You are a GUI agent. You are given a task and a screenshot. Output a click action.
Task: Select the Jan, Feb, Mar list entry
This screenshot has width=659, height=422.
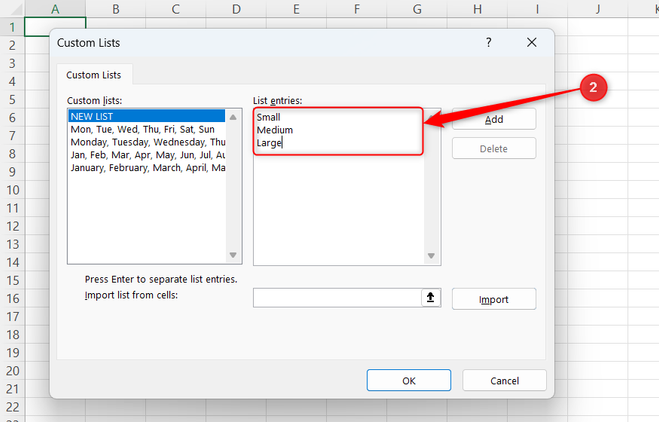(x=147, y=155)
